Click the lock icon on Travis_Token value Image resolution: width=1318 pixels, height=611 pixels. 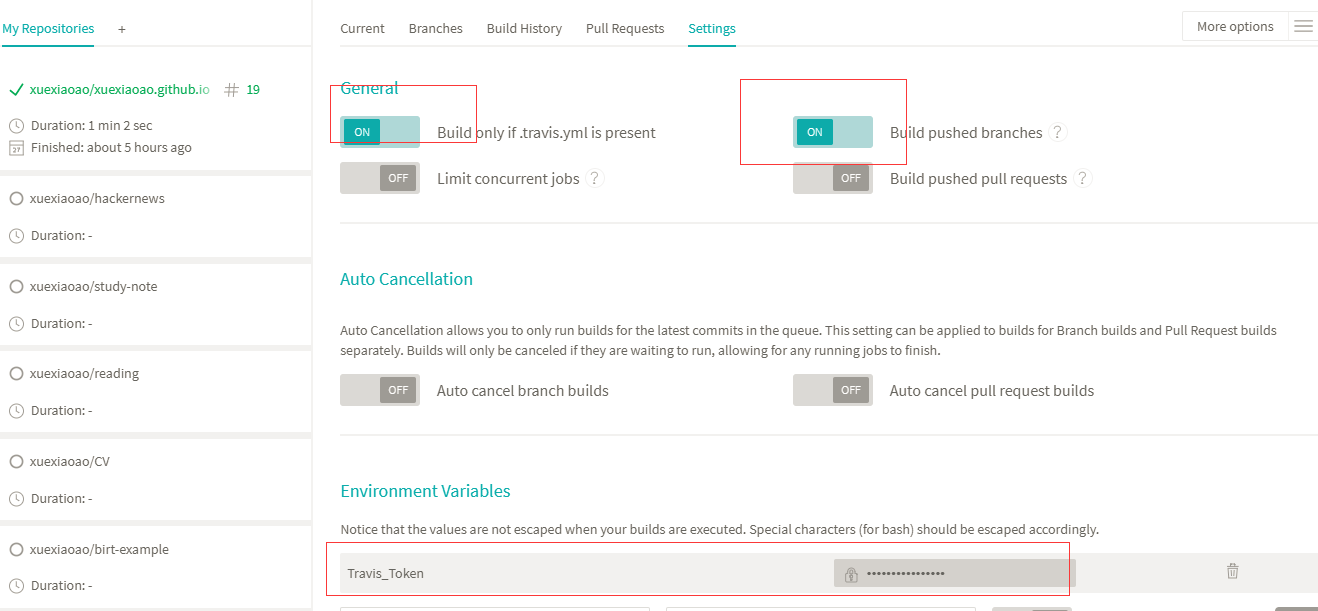[851, 574]
